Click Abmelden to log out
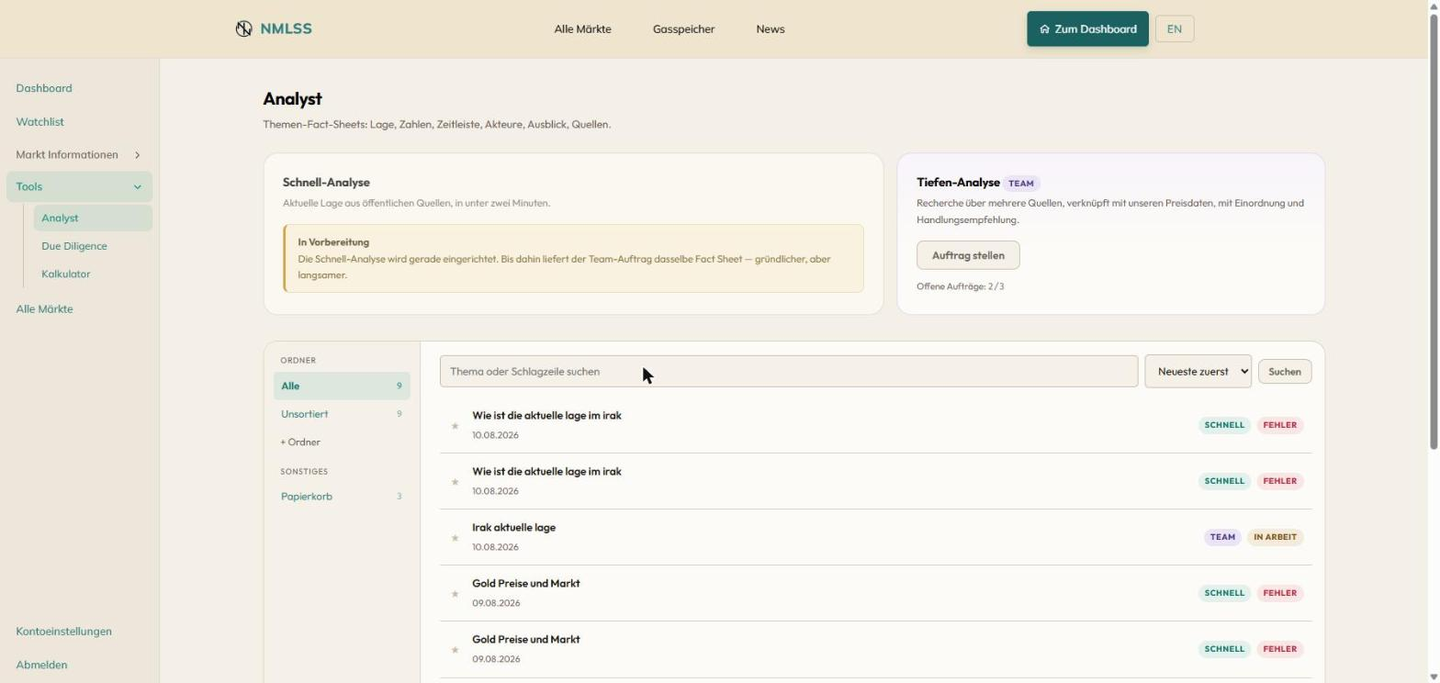Image resolution: width=1440 pixels, height=683 pixels. (x=42, y=665)
